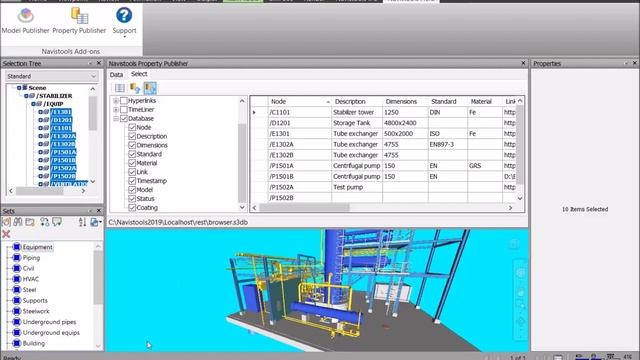Click the Dimensions column header
Viewport: 640px width, 360px height.
[x=405, y=101]
